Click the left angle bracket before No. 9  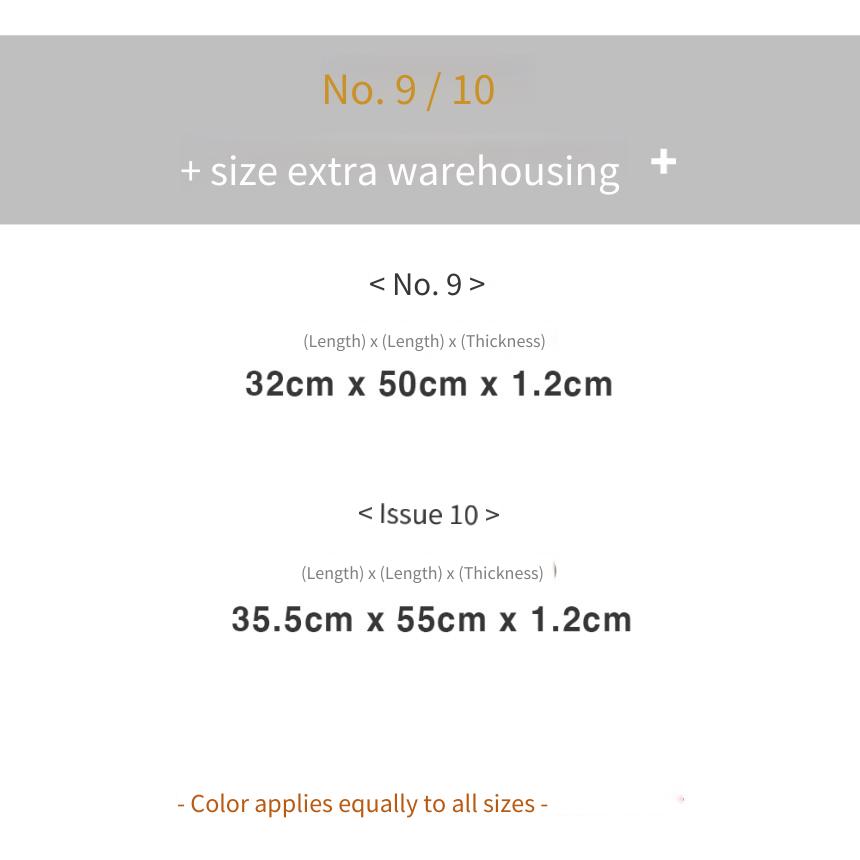pos(377,284)
